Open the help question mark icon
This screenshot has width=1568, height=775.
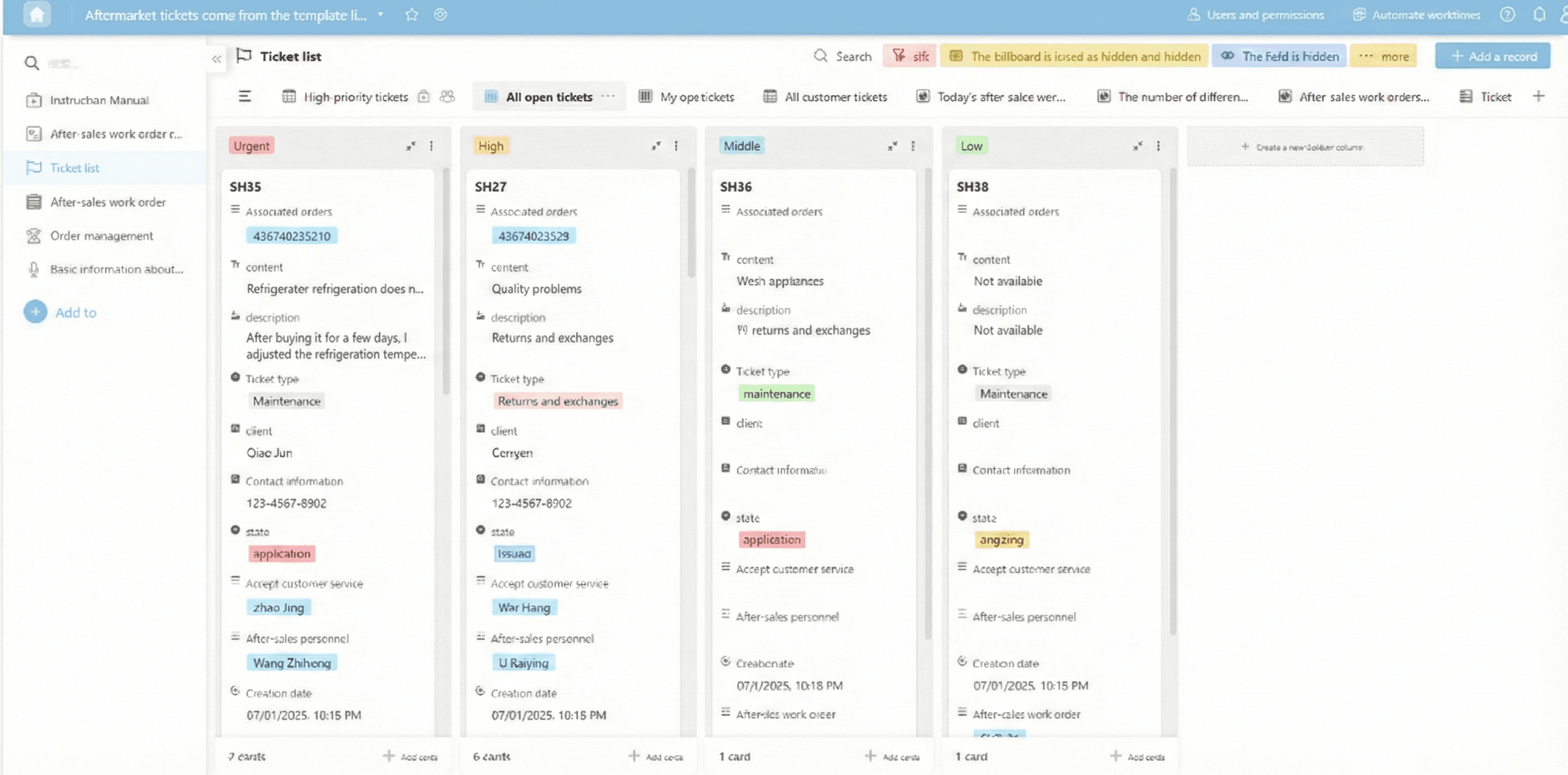[x=1507, y=15]
